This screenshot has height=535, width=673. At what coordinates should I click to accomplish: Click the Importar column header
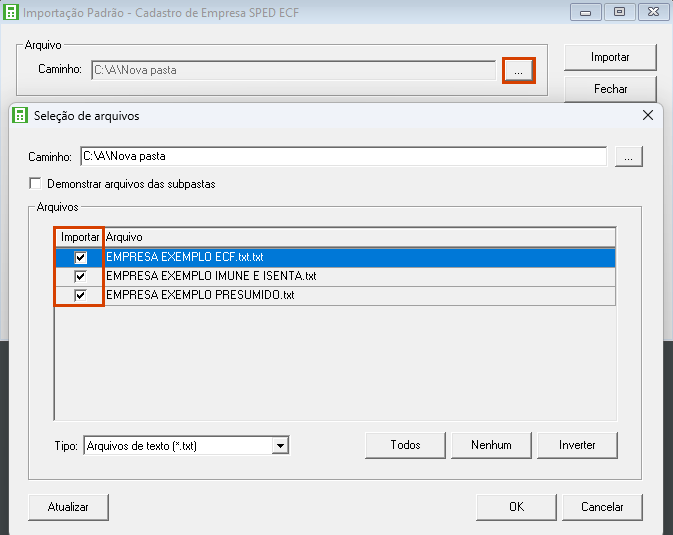(x=79, y=237)
